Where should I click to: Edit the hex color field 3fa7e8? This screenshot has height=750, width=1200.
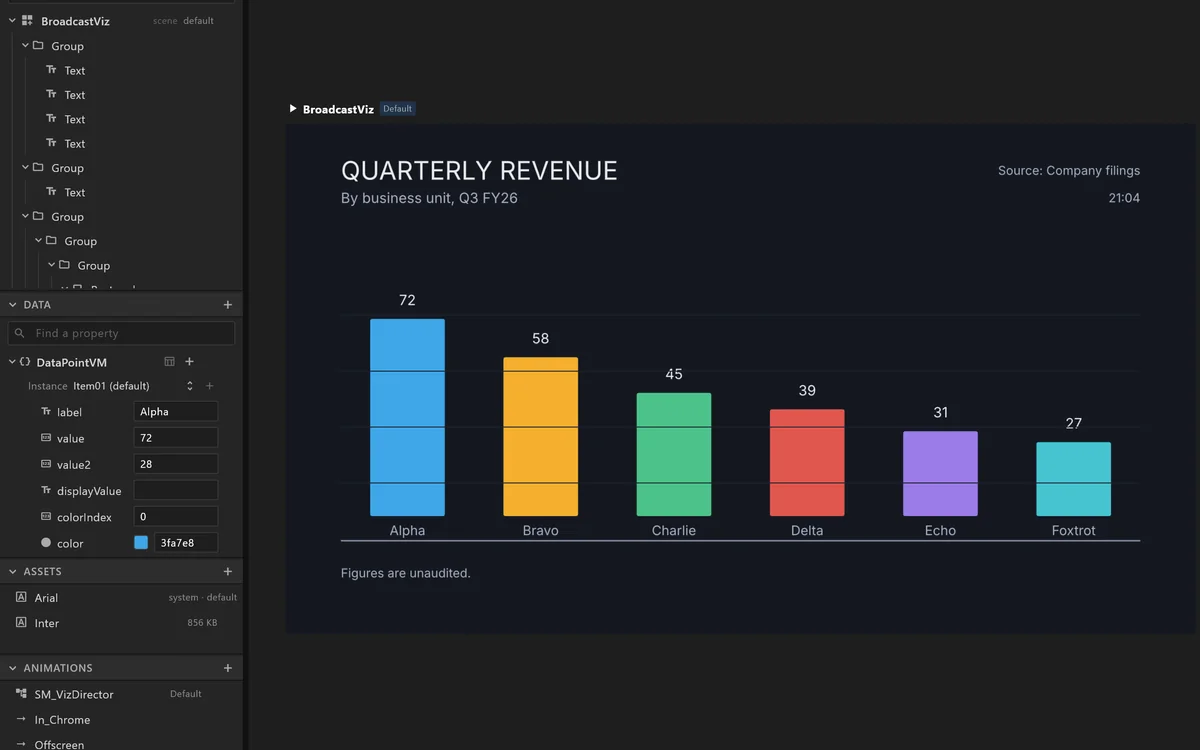pos(186,543)
